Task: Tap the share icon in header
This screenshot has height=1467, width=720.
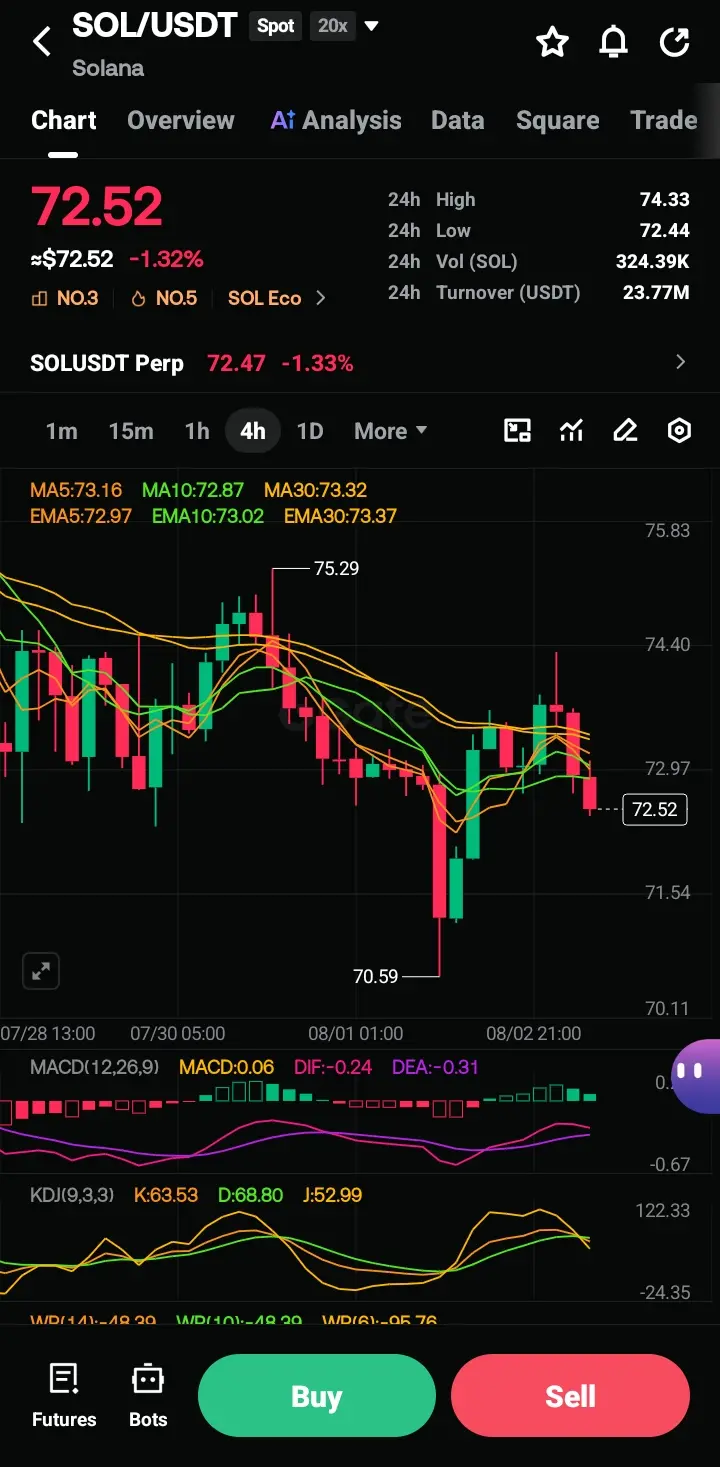Action: pyautogui.click(x=675, y=42)
